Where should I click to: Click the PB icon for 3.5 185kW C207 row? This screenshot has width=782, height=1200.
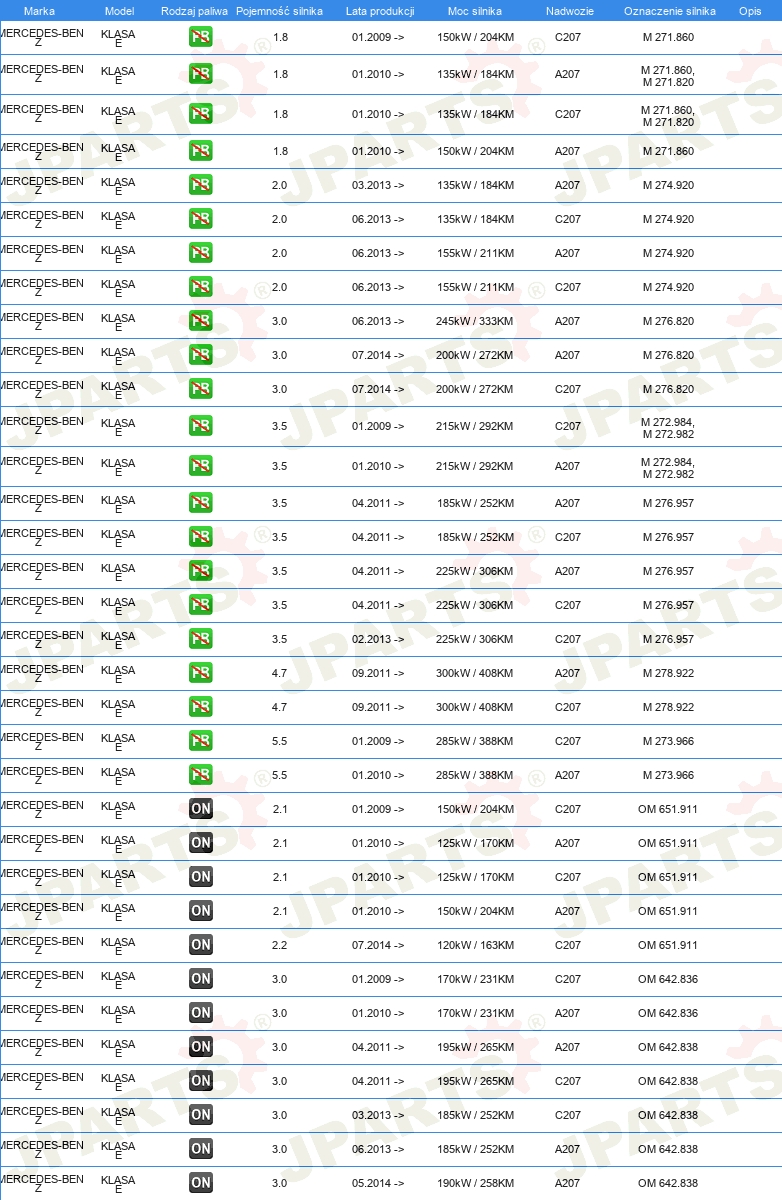pyautogui.click(x=201, y=537)
